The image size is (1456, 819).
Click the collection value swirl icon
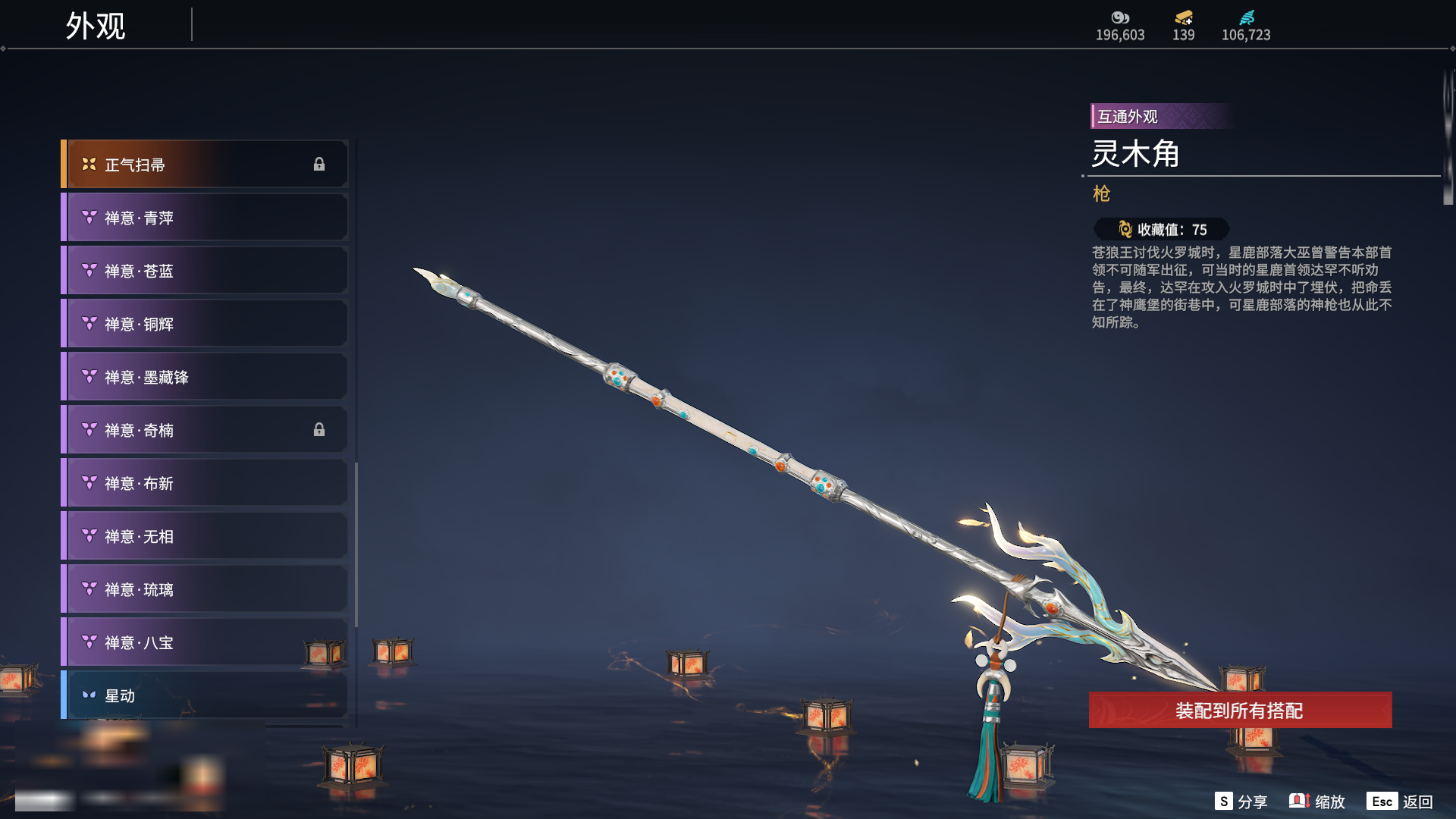pyautogui.click(x=1125, y=229)
